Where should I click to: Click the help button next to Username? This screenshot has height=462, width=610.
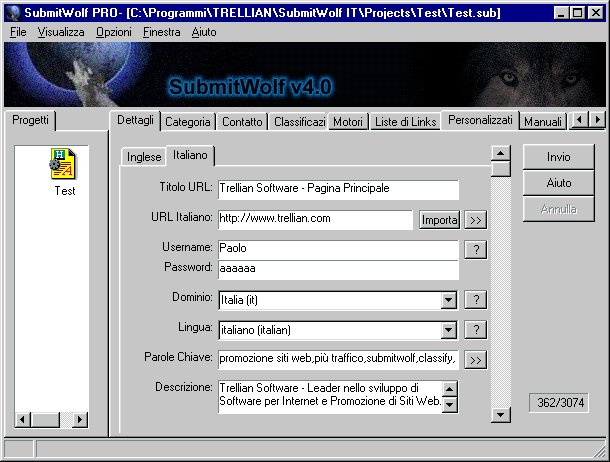point(476,250)
